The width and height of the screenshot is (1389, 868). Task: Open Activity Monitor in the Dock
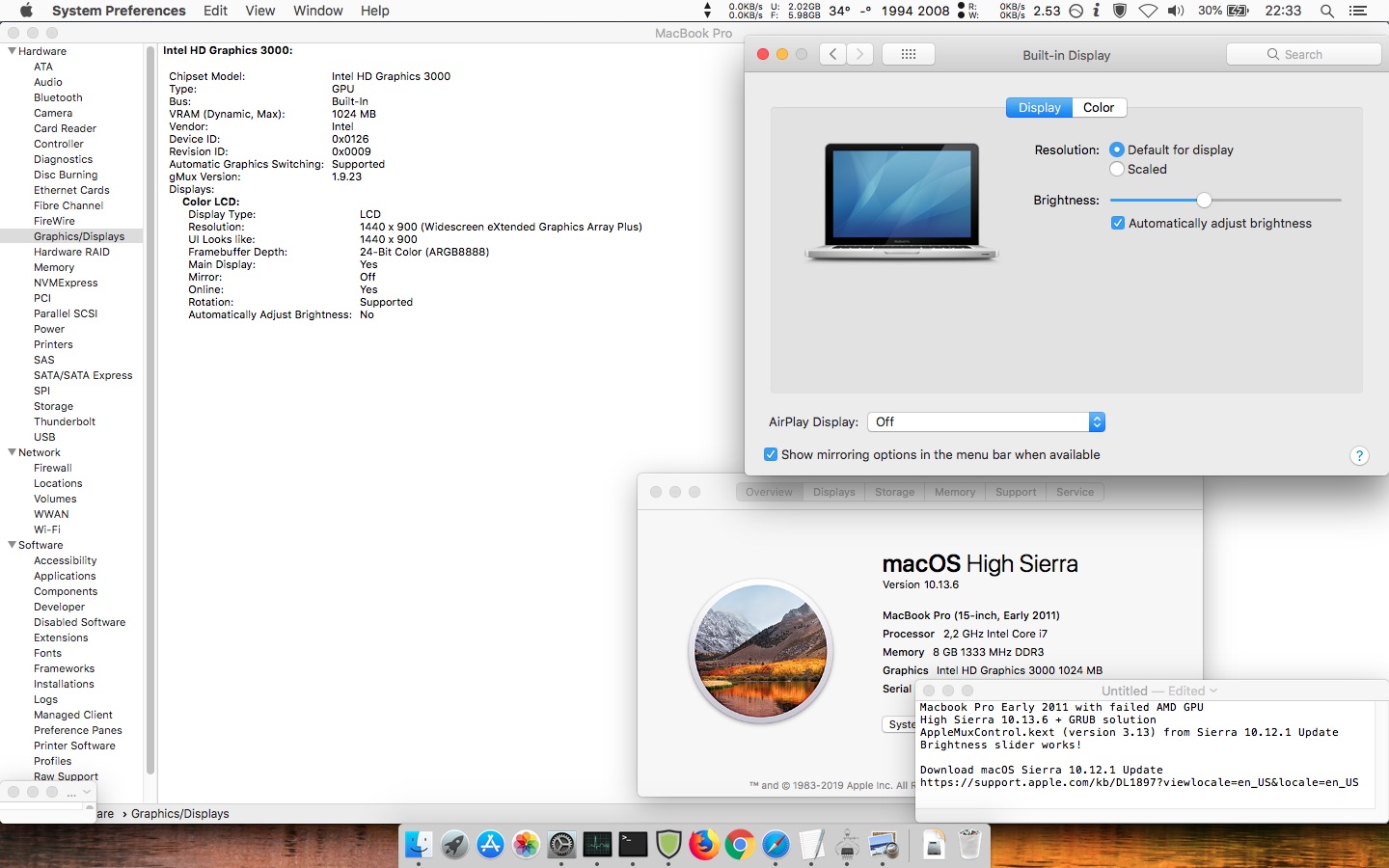coord(597,845)
